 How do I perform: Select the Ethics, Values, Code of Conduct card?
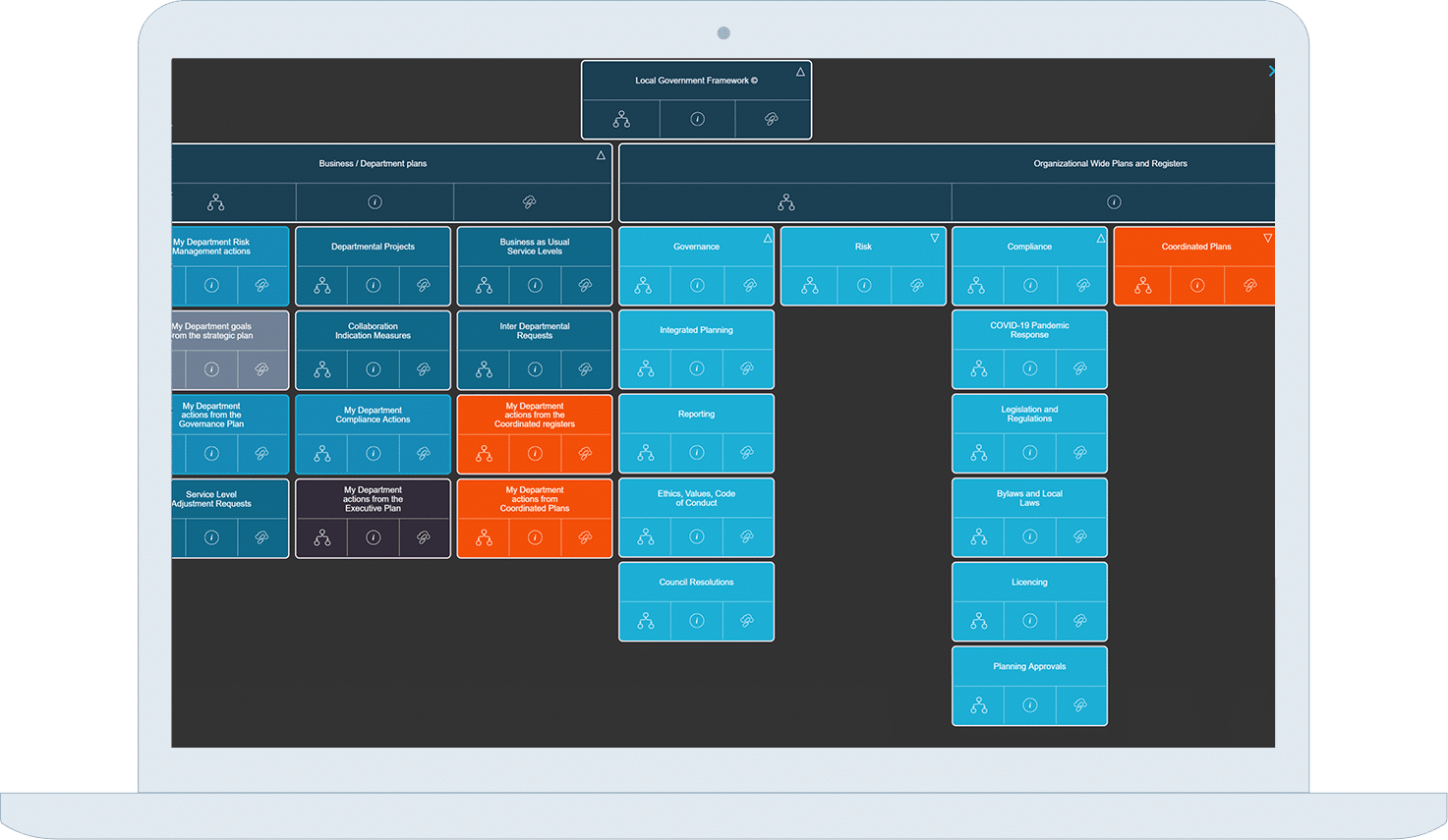coord(696,498)
